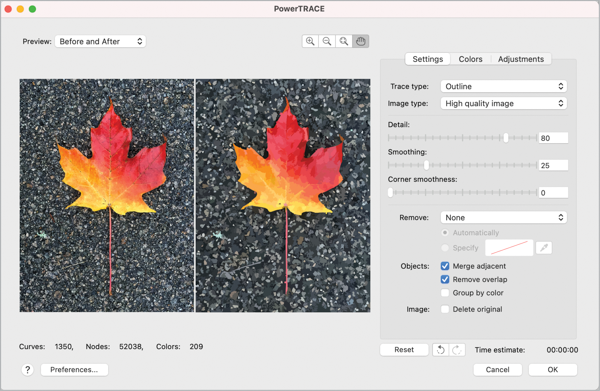The height and width of the screenshot is (391, 600).
Task: Uncheck Remove overlap option
Action: coord(445,279)
